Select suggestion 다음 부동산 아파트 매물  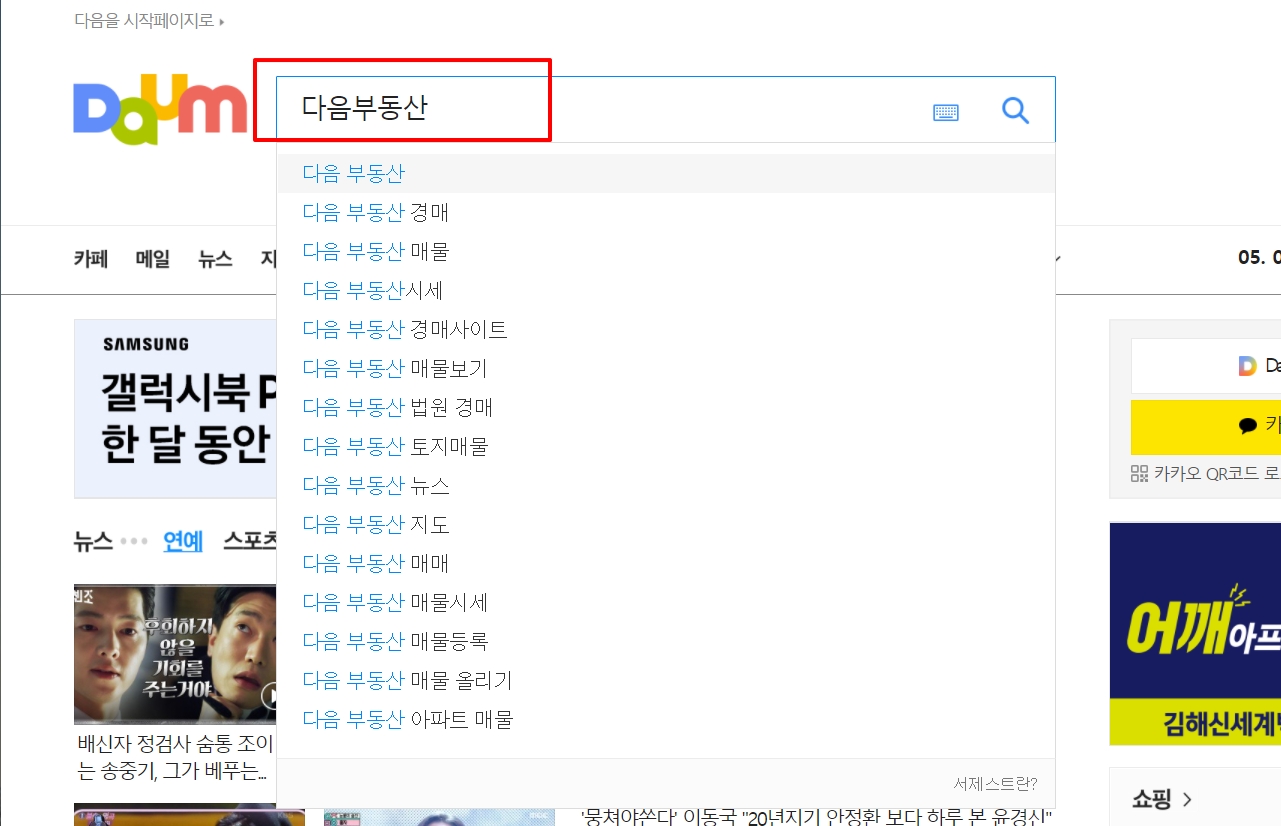666,719
